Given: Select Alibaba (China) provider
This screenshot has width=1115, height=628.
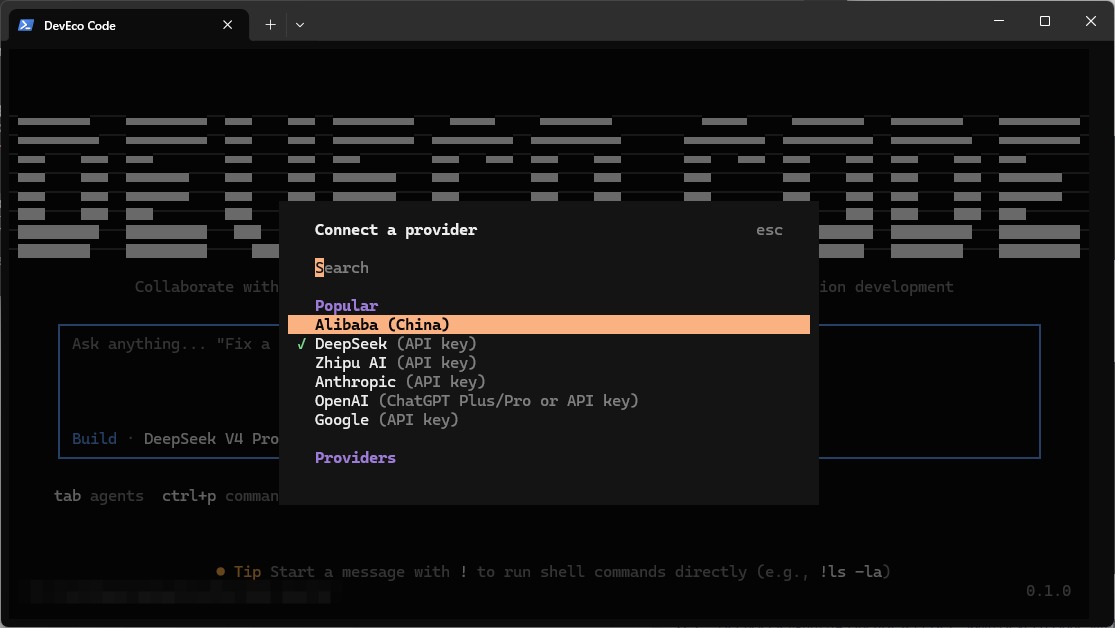Looking at the screenshot, I should pyautogui.click(x=548, y=324).
